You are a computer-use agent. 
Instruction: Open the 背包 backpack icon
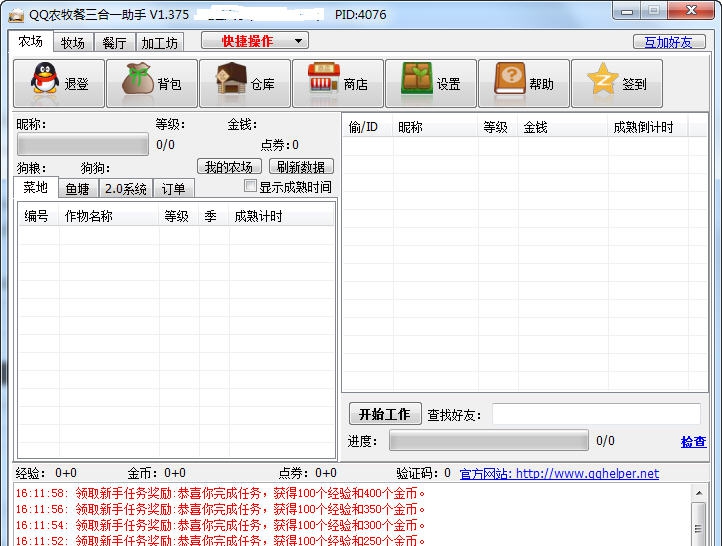point(139,83)
